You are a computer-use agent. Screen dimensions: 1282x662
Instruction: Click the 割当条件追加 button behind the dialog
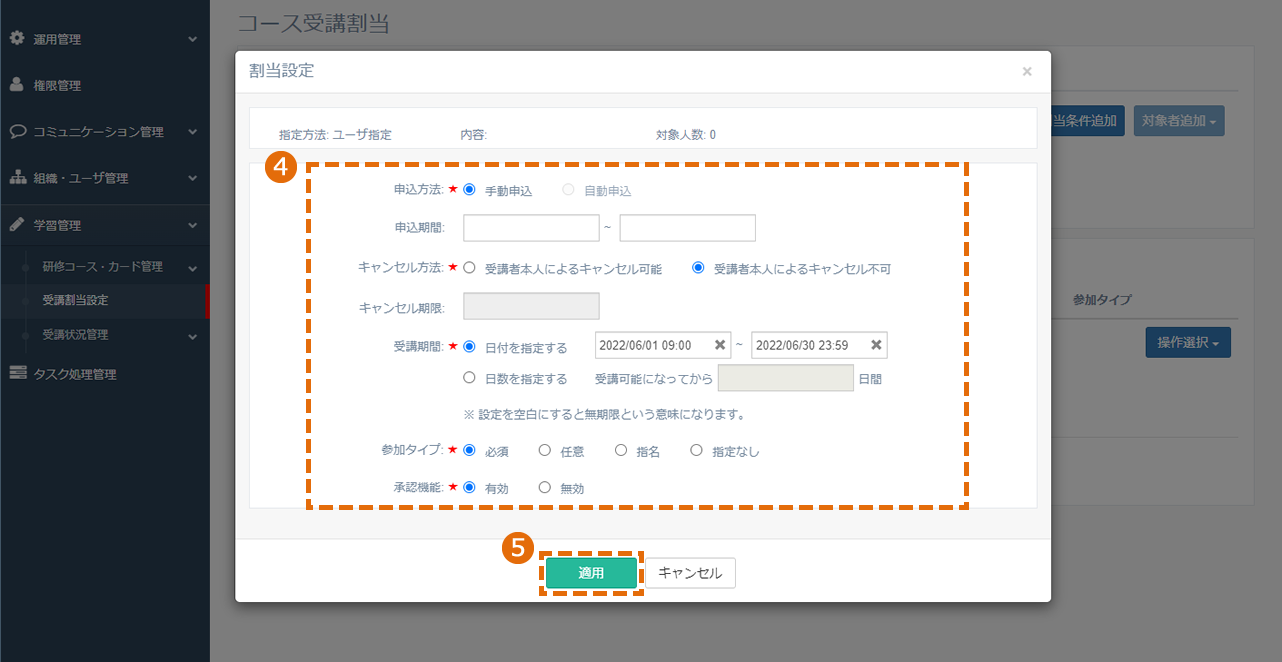[x=1088, y=121]
